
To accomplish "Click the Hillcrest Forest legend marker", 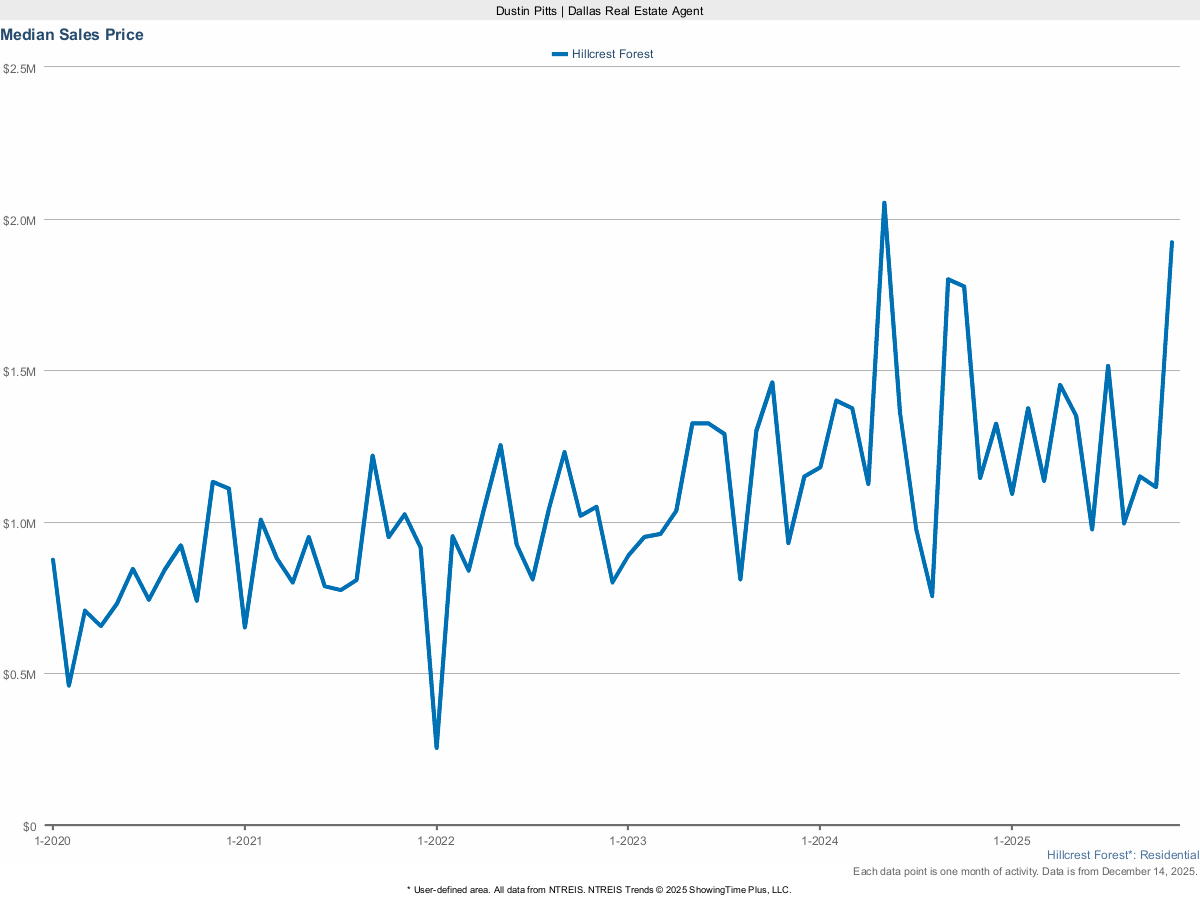I will [559, 54].
